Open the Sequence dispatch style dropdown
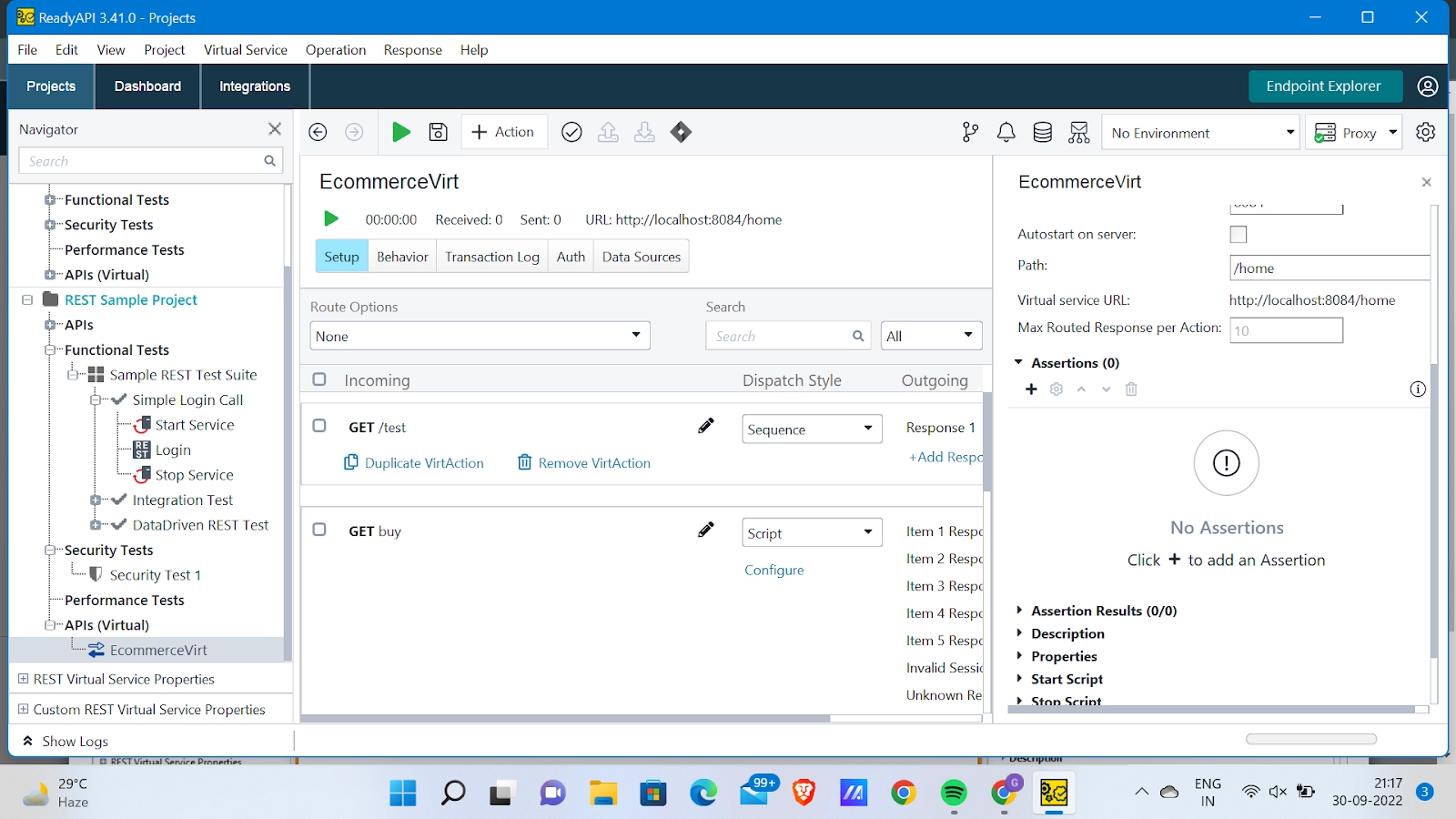The height and width of the screenshot is (819, 1456). point(812,429)
